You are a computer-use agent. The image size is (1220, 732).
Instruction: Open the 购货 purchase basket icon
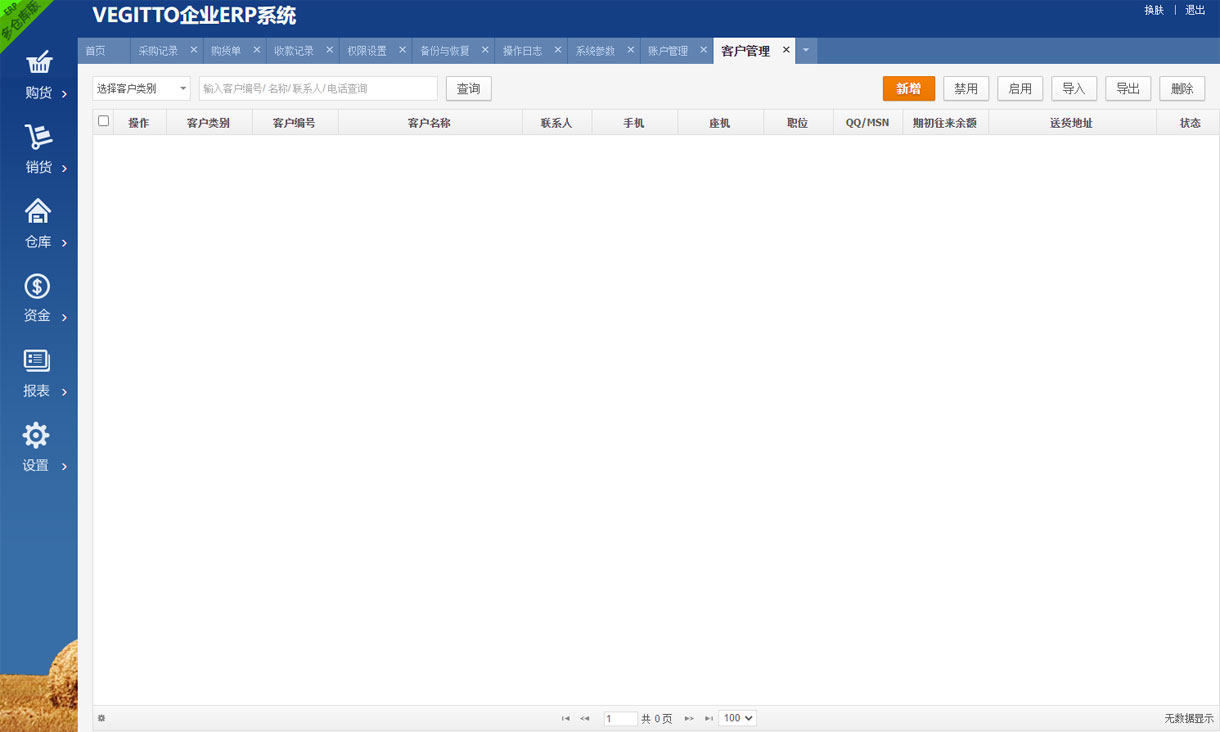(x=38, y=63)
